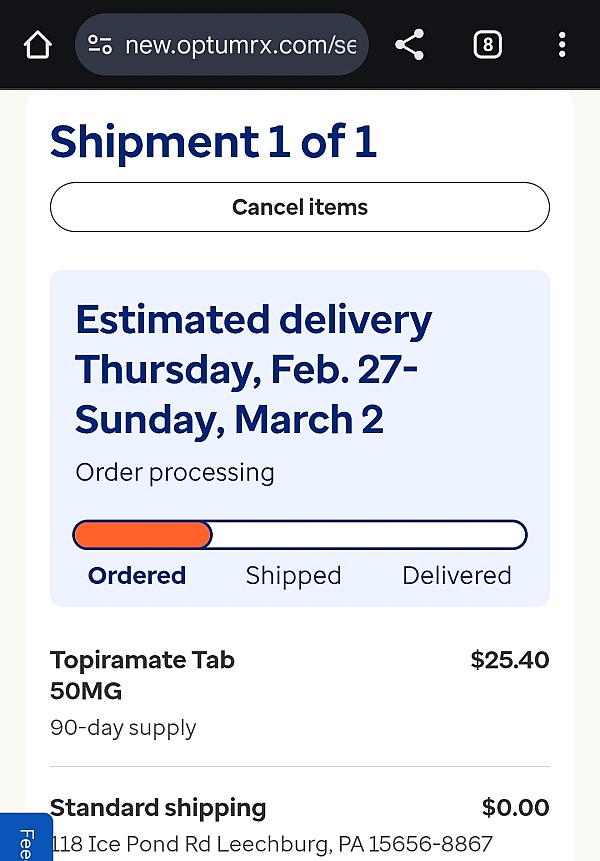Click the Standard shipping label
600x861 pixels.
point(158,808)
